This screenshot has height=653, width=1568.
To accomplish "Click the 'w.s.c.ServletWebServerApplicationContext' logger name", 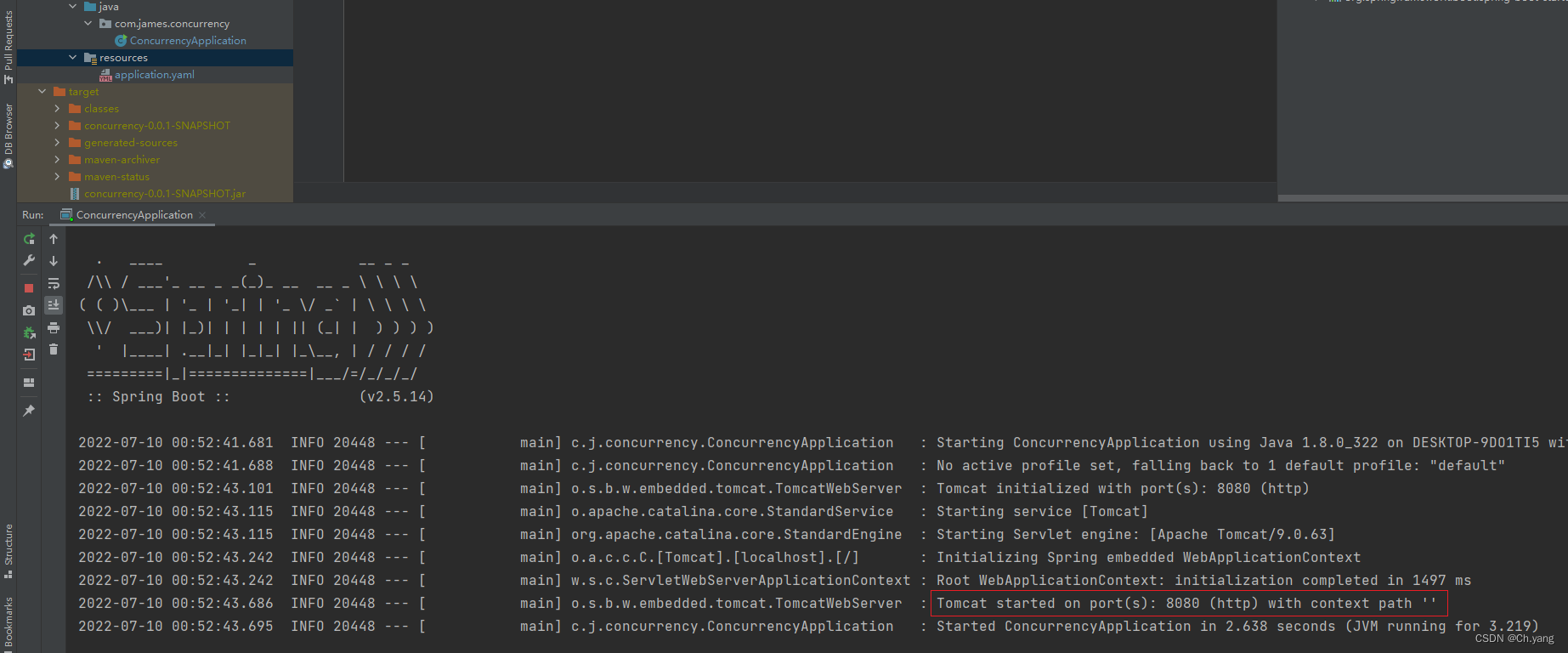I will (x=740, y=581).
